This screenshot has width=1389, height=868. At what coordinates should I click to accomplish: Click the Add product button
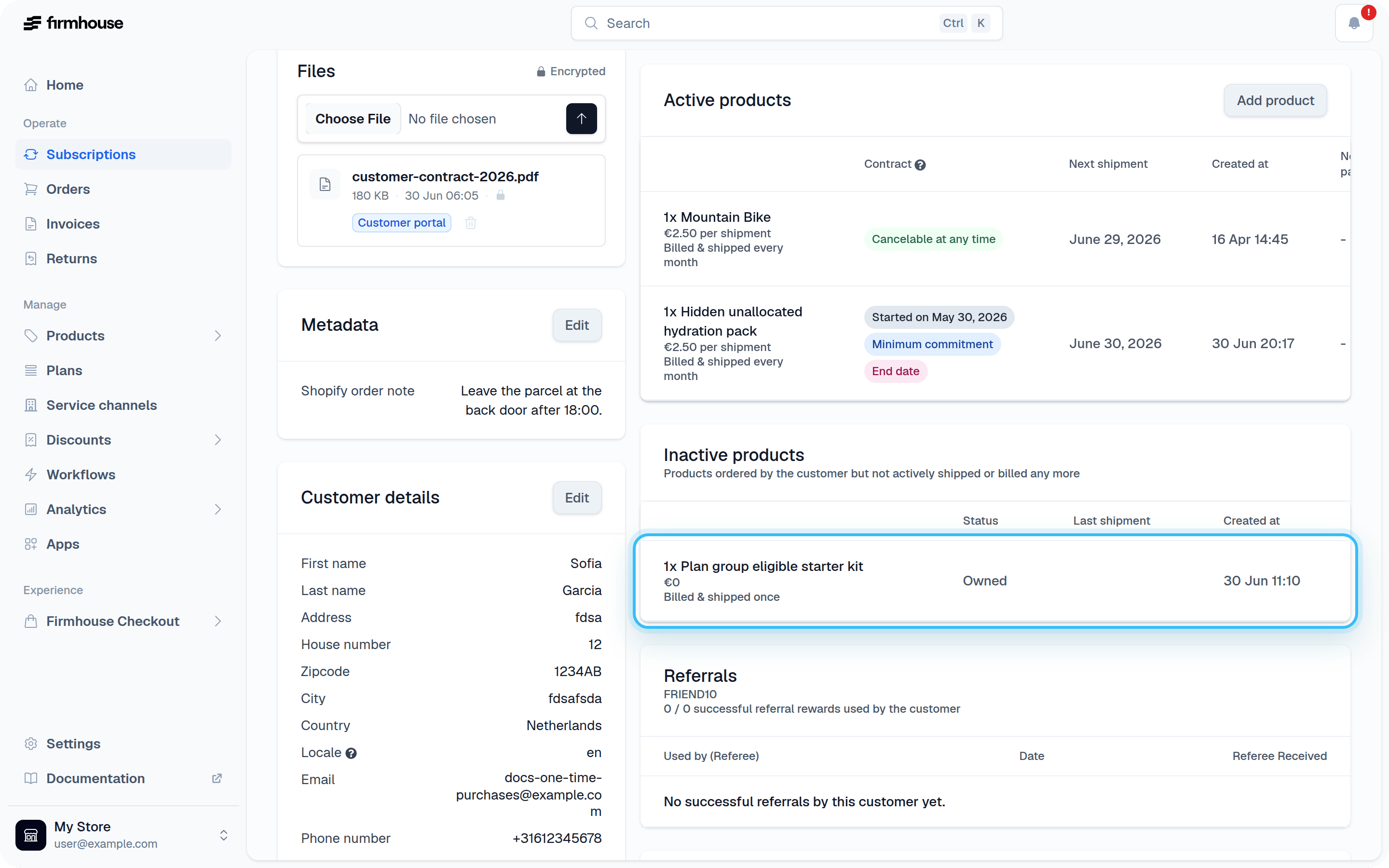click(x=1275, y=100)
